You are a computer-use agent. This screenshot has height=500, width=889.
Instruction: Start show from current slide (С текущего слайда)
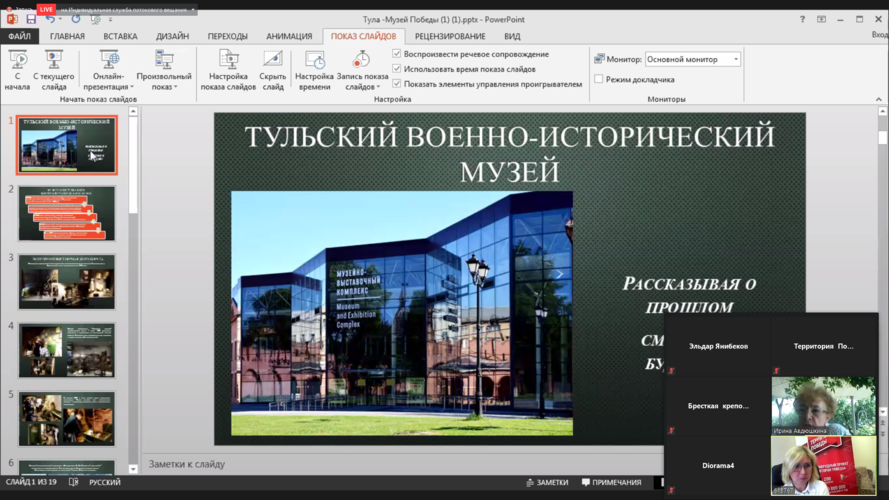[x=53, y=70]
